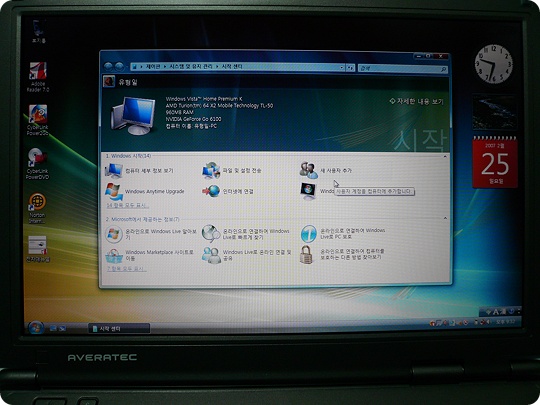Viewport: 540px width, 405px height.
Task: Click the padlock protect computer icon
Action: (x=306, y=255)
